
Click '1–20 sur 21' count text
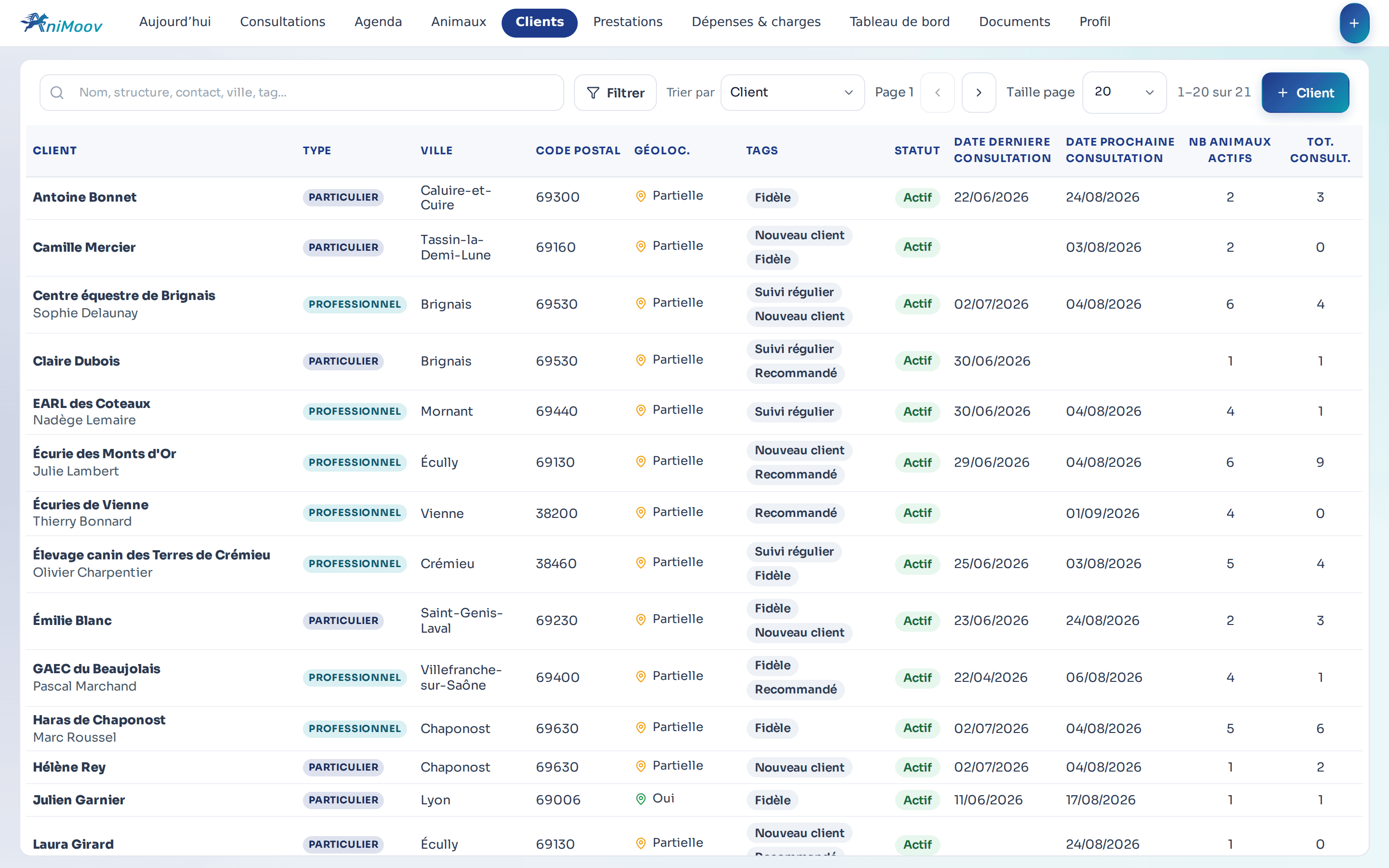click(x=1214, y=93)
